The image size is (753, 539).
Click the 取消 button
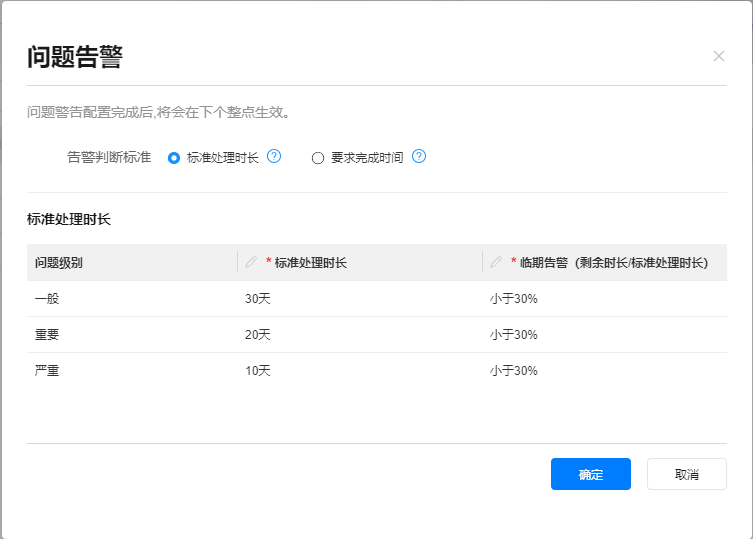tap(687, 474)
